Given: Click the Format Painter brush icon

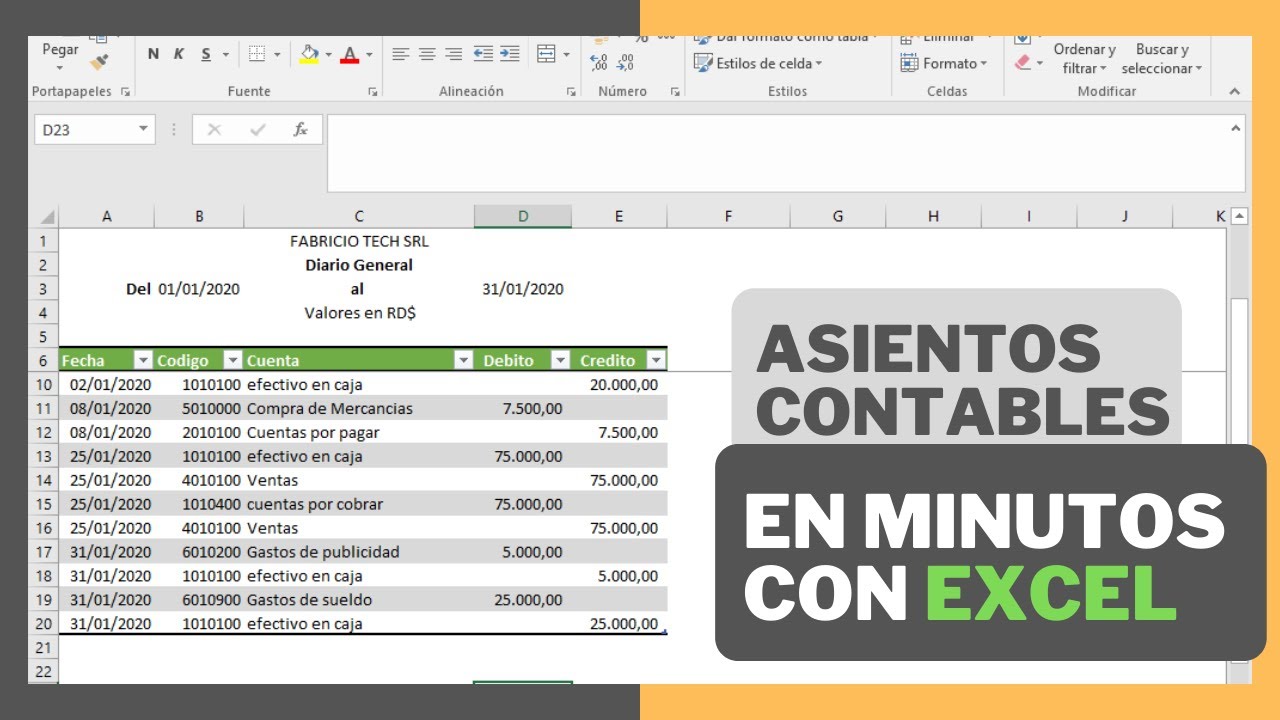Looking at the screenshot, I should tap(98, 62).
